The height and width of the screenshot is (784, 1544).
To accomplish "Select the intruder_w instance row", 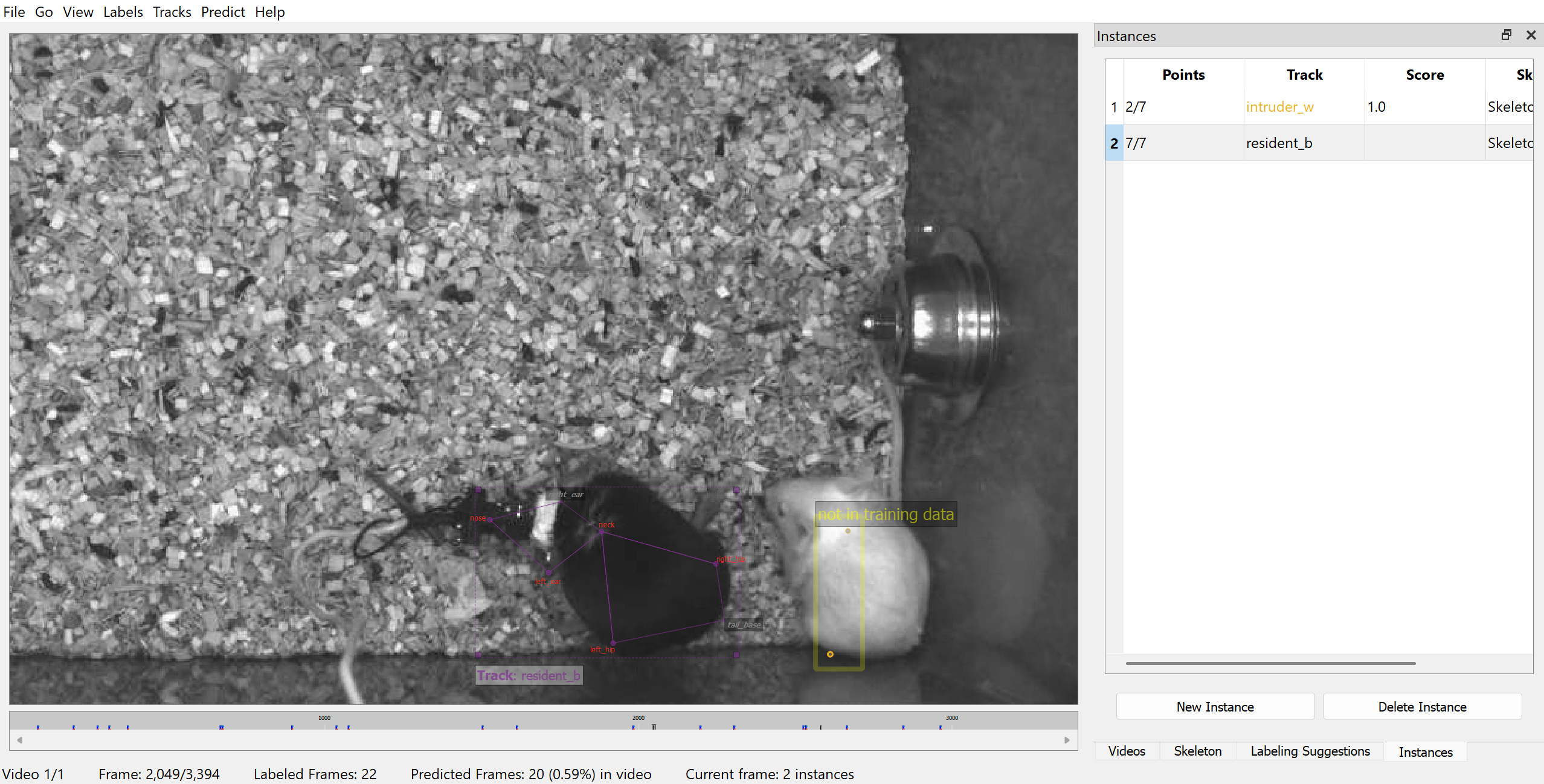I will (1278, 107).
